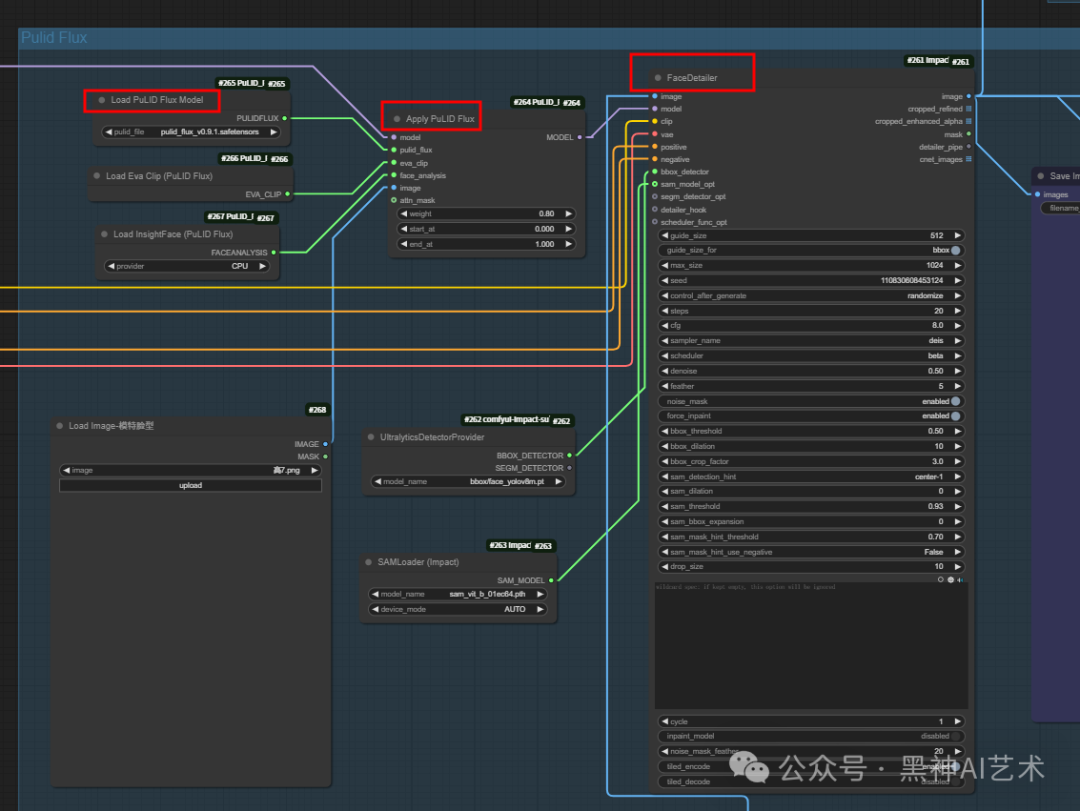Open the pulid_file model dropdown
The image size is (1080, 811).
coord(191,132)
